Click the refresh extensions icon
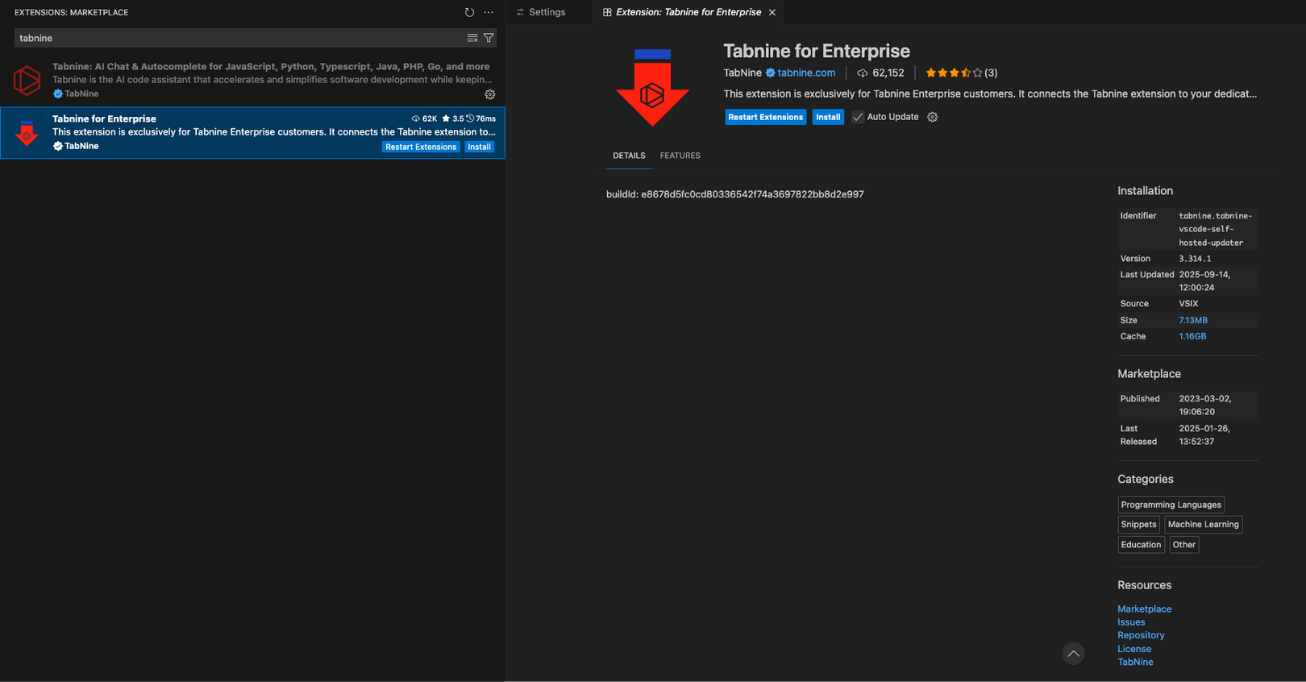Screen dimensions: 1306x682 point(469,12)
